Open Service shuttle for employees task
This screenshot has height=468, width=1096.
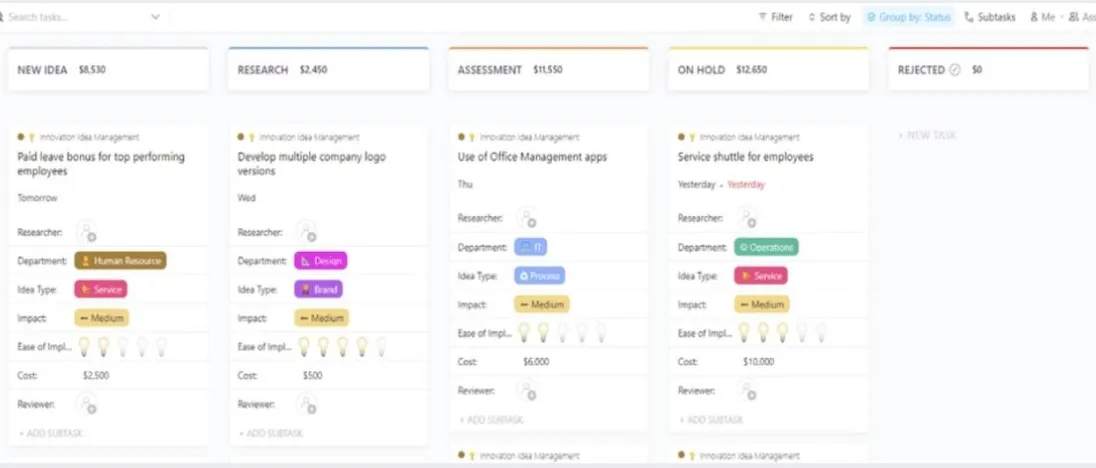tap(746, 157)
